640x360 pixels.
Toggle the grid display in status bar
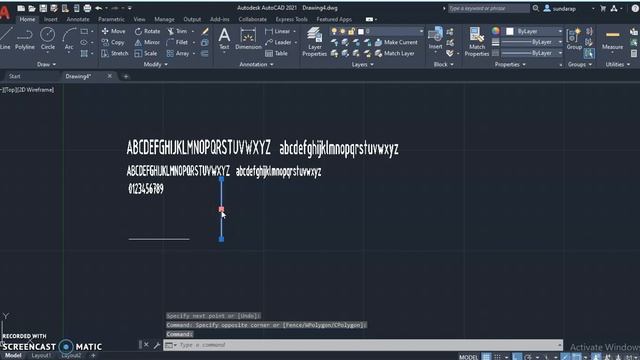[x=486, y=357]
